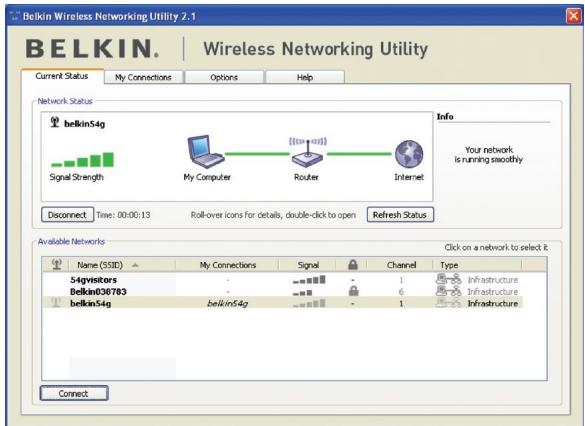Screen dimensions: 585x426
Task: Click the title bar application icon
Action: pos(15,16)
